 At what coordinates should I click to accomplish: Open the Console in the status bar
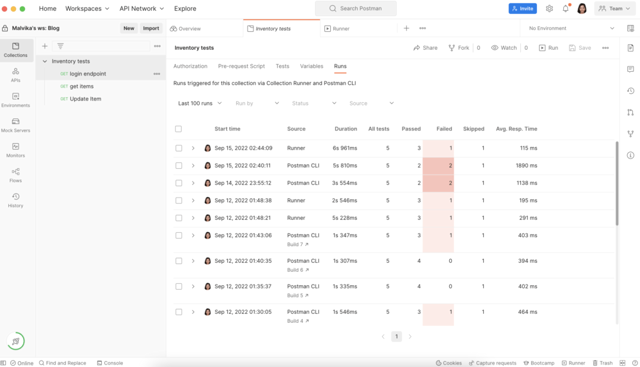click(110, 363)
